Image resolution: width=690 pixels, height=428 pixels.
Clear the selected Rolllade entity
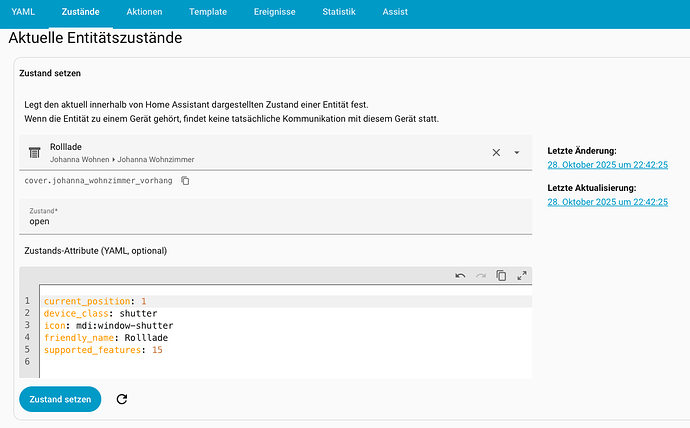coord(495,152)
